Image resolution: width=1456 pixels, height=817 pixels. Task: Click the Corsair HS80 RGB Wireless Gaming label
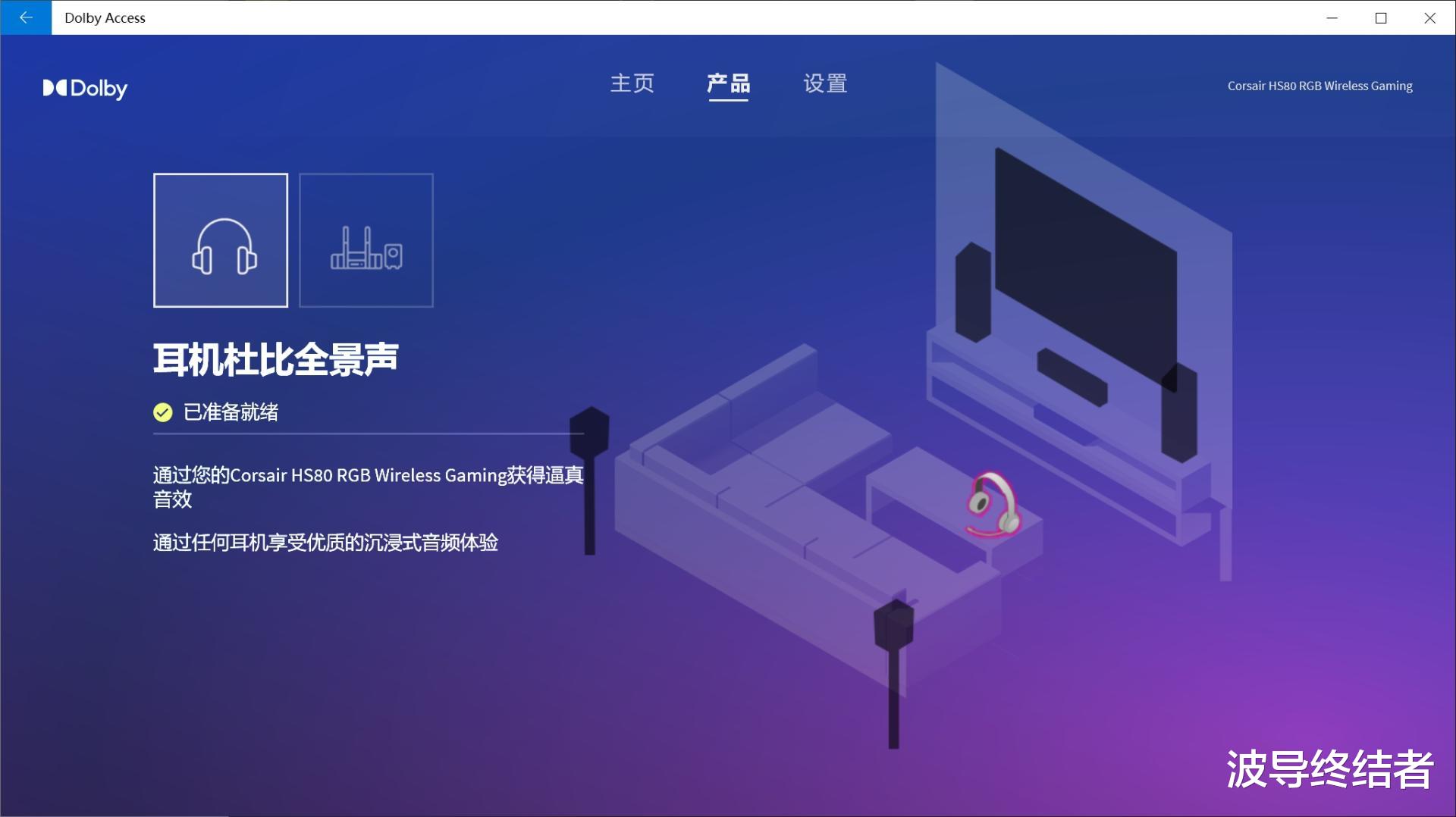click(x=1319, y=86)
